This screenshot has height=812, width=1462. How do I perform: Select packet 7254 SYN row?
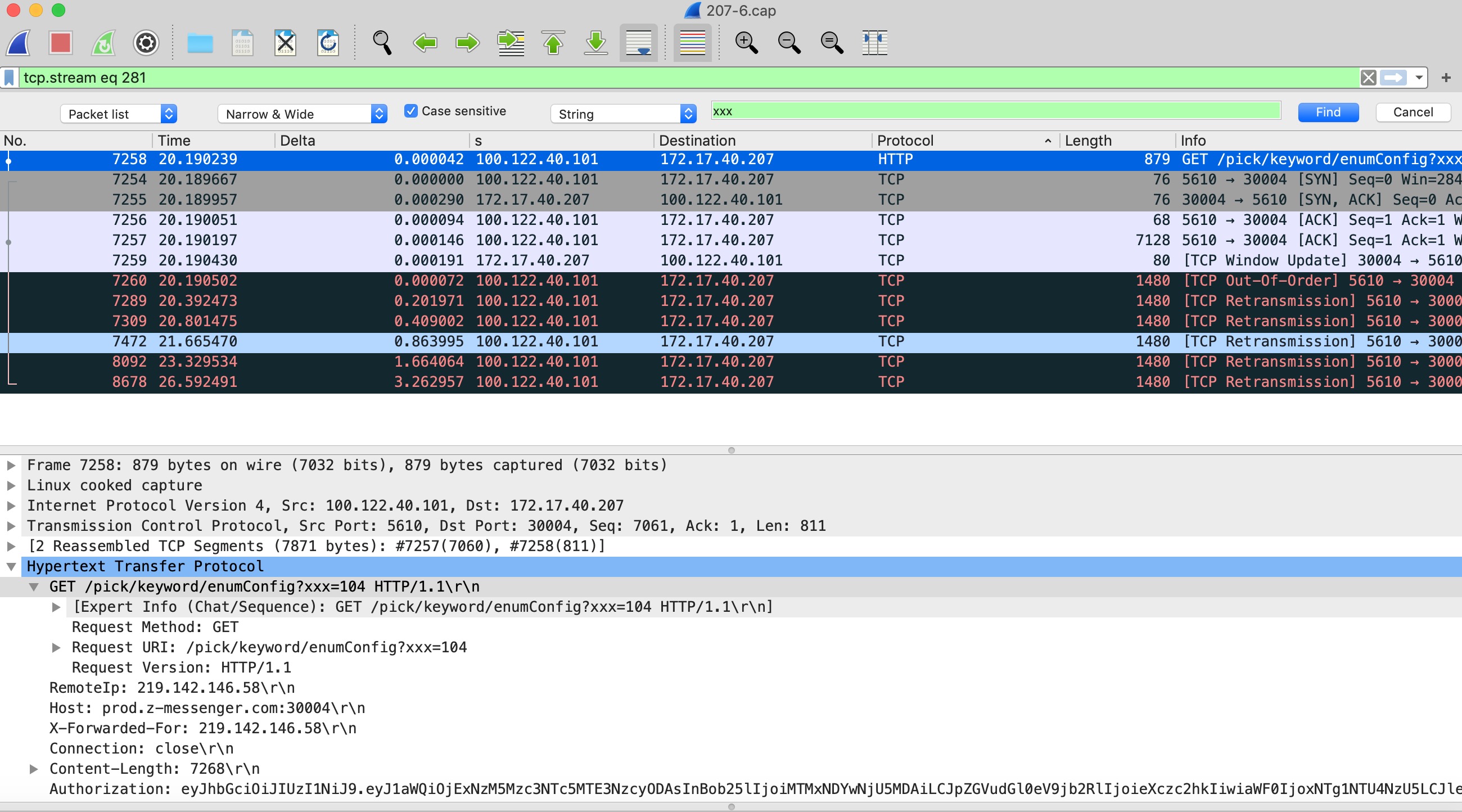click(x=731, y=180)
